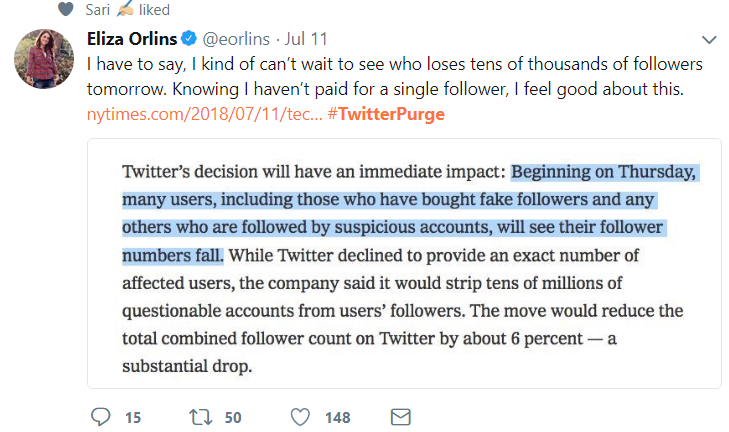Open the tweet options chevron menu

[709, 40]
